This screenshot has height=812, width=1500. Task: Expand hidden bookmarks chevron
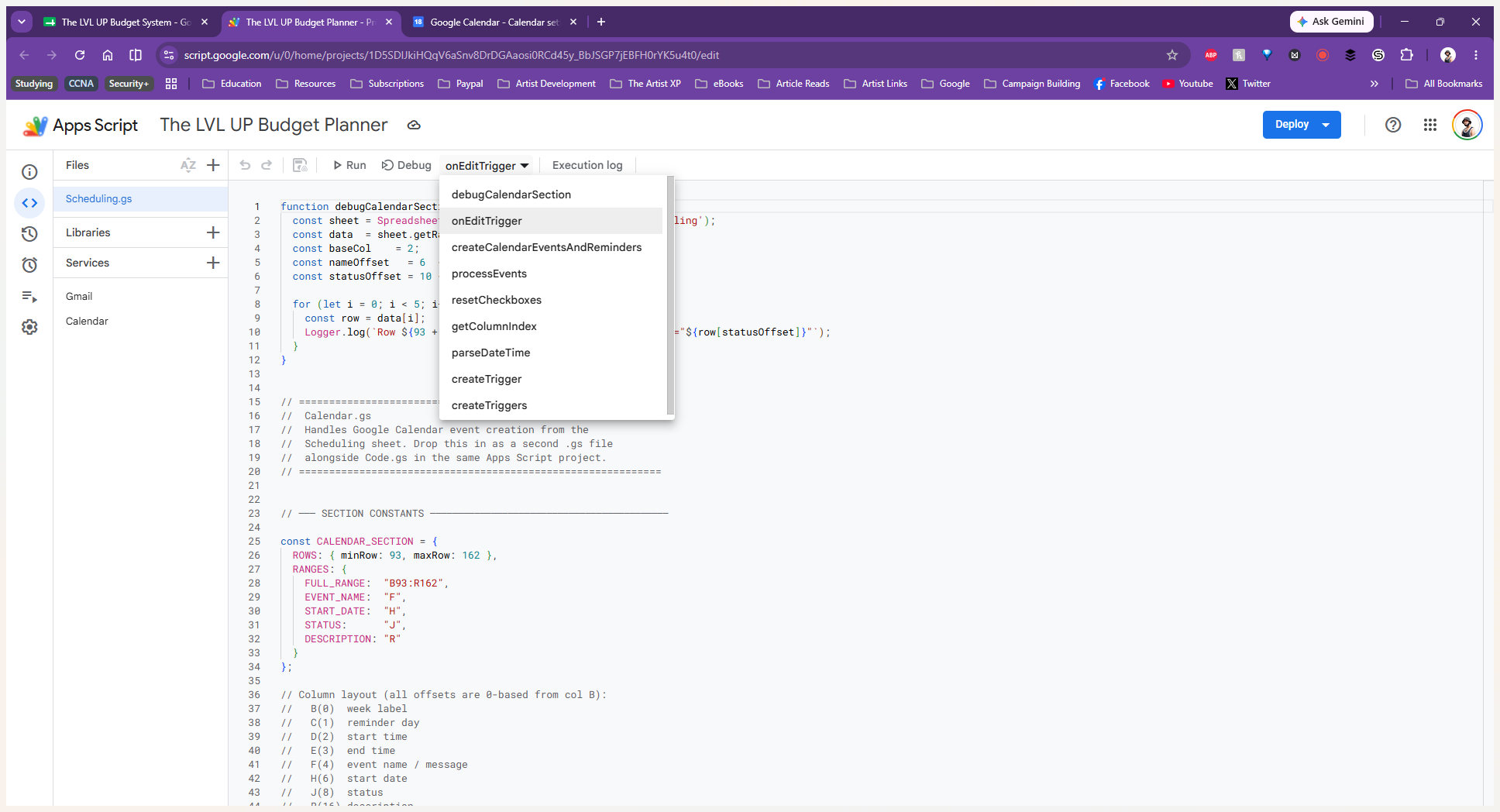coord(1374,84)
